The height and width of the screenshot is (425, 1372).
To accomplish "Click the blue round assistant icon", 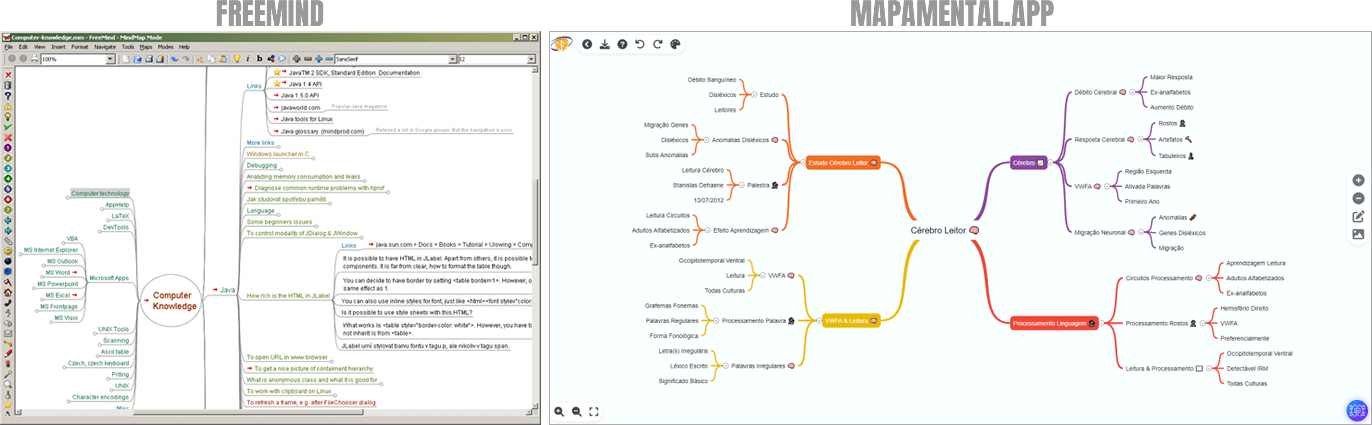I will (1357, 410).
